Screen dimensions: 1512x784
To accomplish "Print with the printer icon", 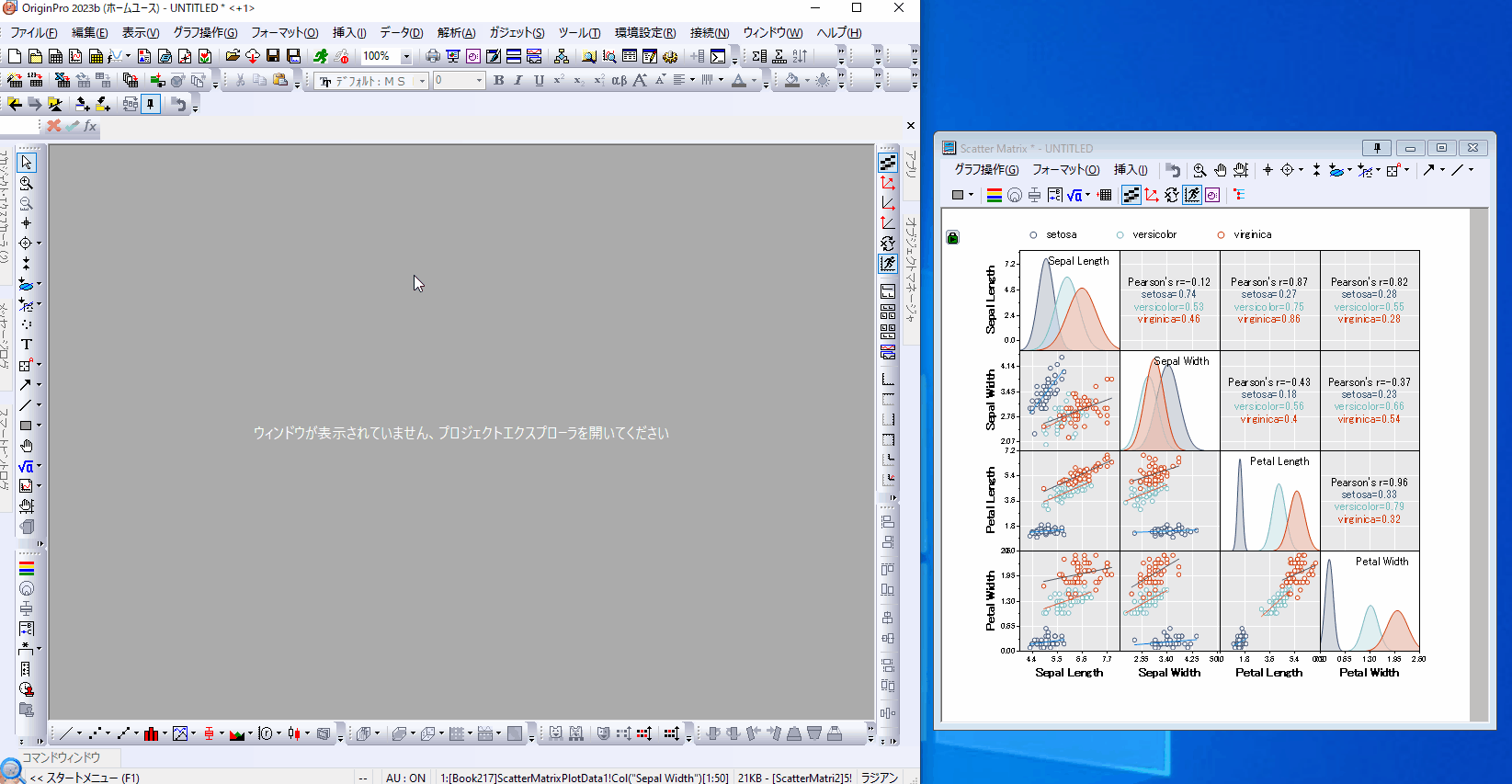I will click(433, 57).
